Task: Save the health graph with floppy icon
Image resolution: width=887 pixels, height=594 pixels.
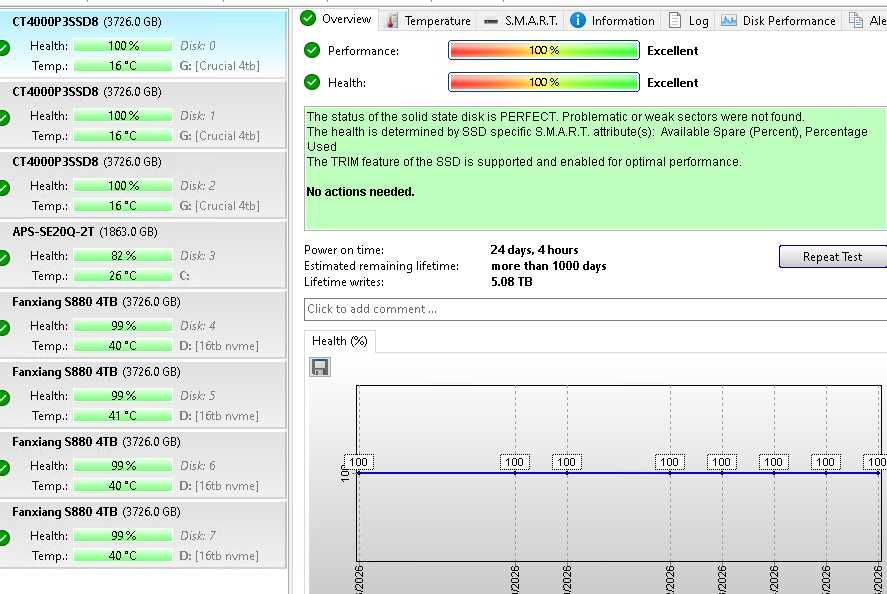Action: (320, 367)
